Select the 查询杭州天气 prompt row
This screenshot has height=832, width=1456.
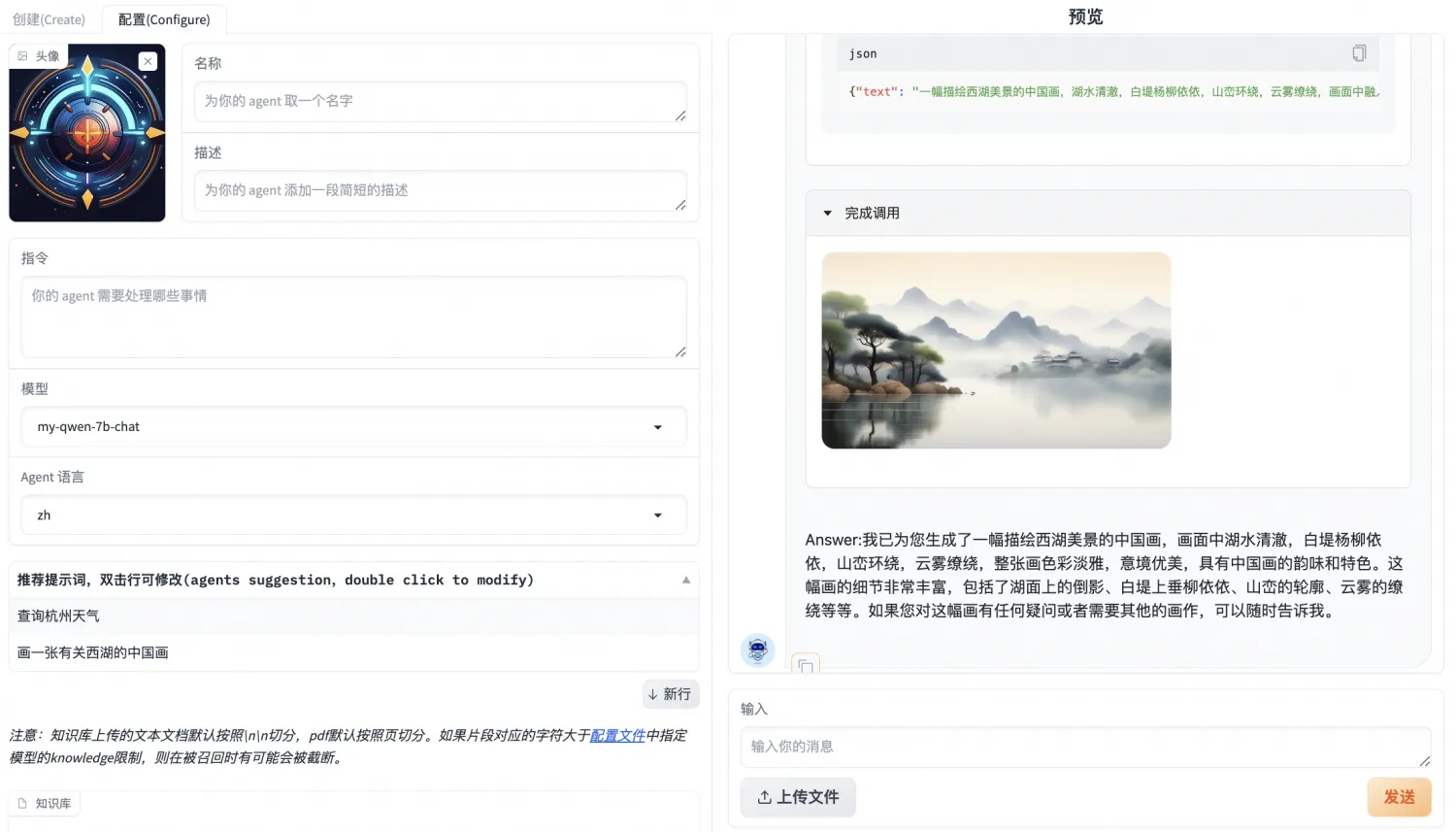pyautogui.click(x=353, y=616)
